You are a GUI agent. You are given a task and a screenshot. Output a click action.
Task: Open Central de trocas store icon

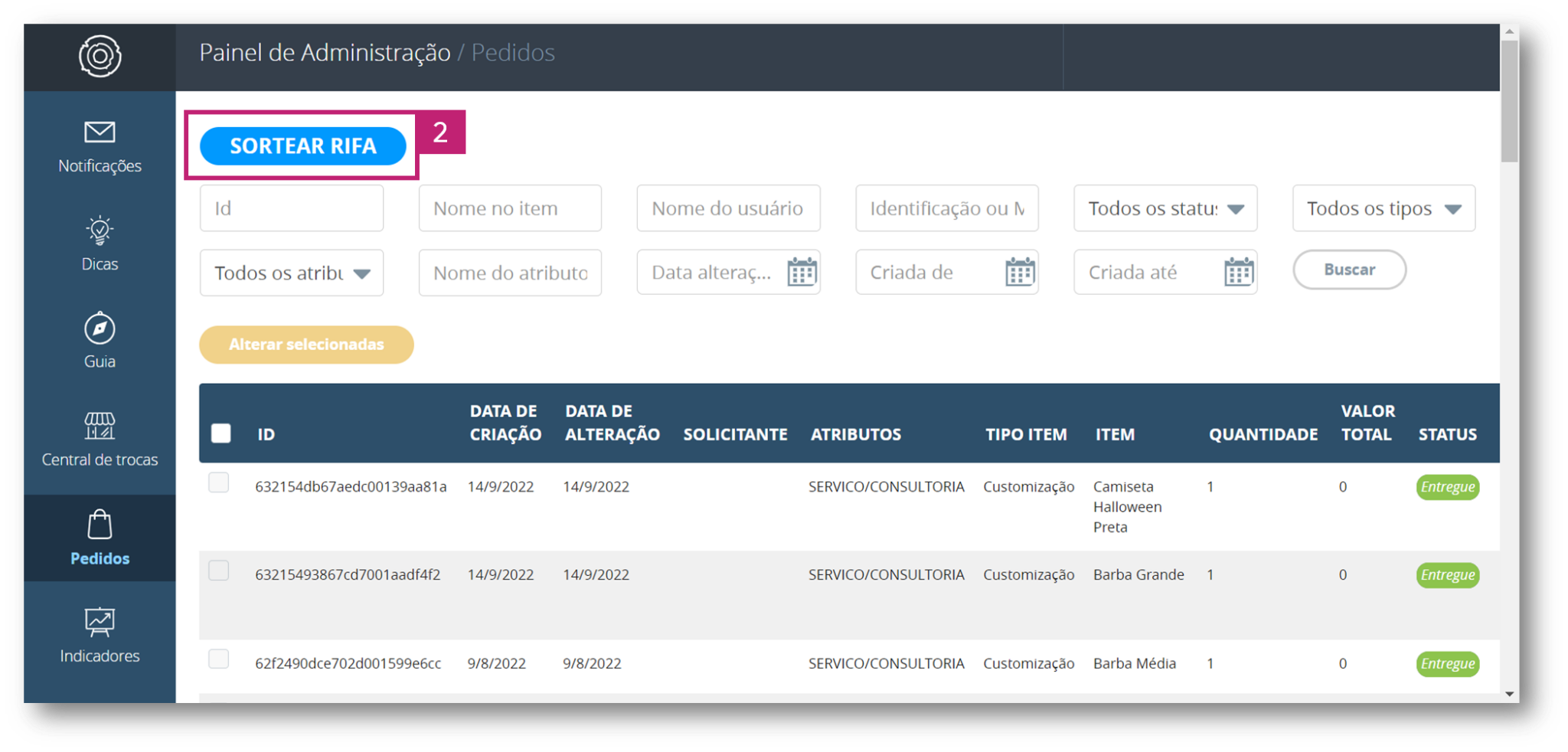point(100,426)
